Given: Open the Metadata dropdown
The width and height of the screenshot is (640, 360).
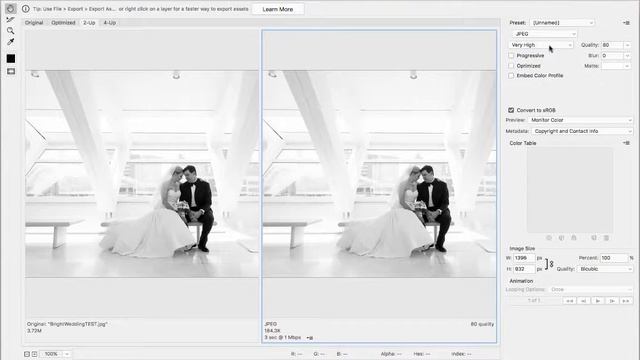Looking at the screenshot, I should (x=582, y=131).
